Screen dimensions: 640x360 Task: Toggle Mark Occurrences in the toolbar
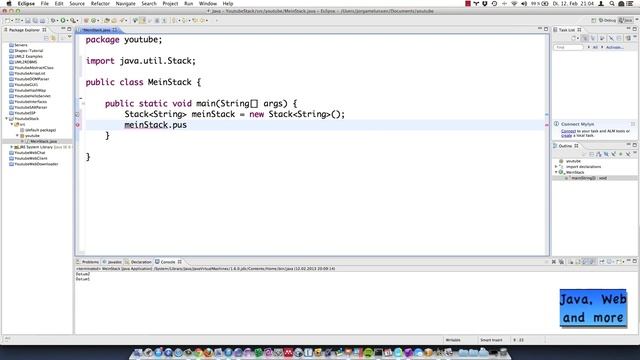click(x=142, y=20)
